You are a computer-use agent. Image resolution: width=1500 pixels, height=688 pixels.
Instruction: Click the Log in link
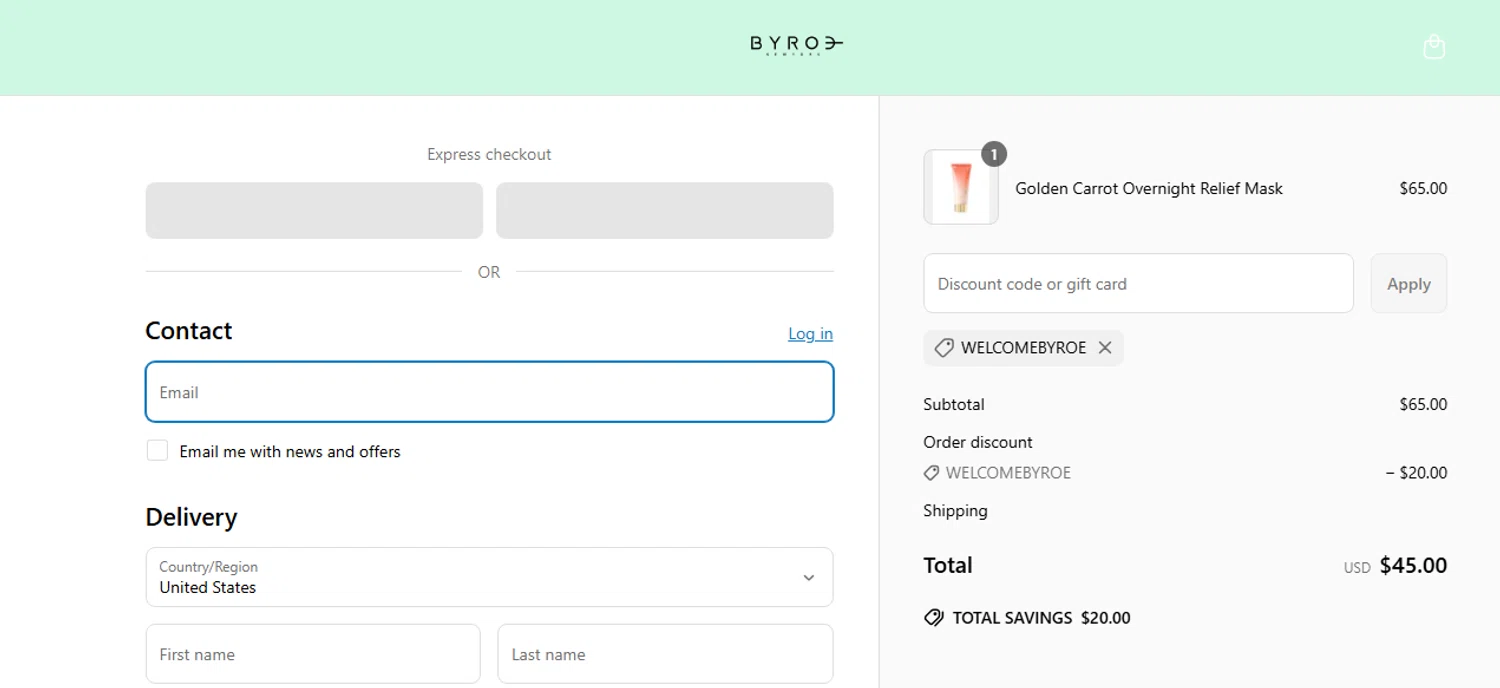810,334
